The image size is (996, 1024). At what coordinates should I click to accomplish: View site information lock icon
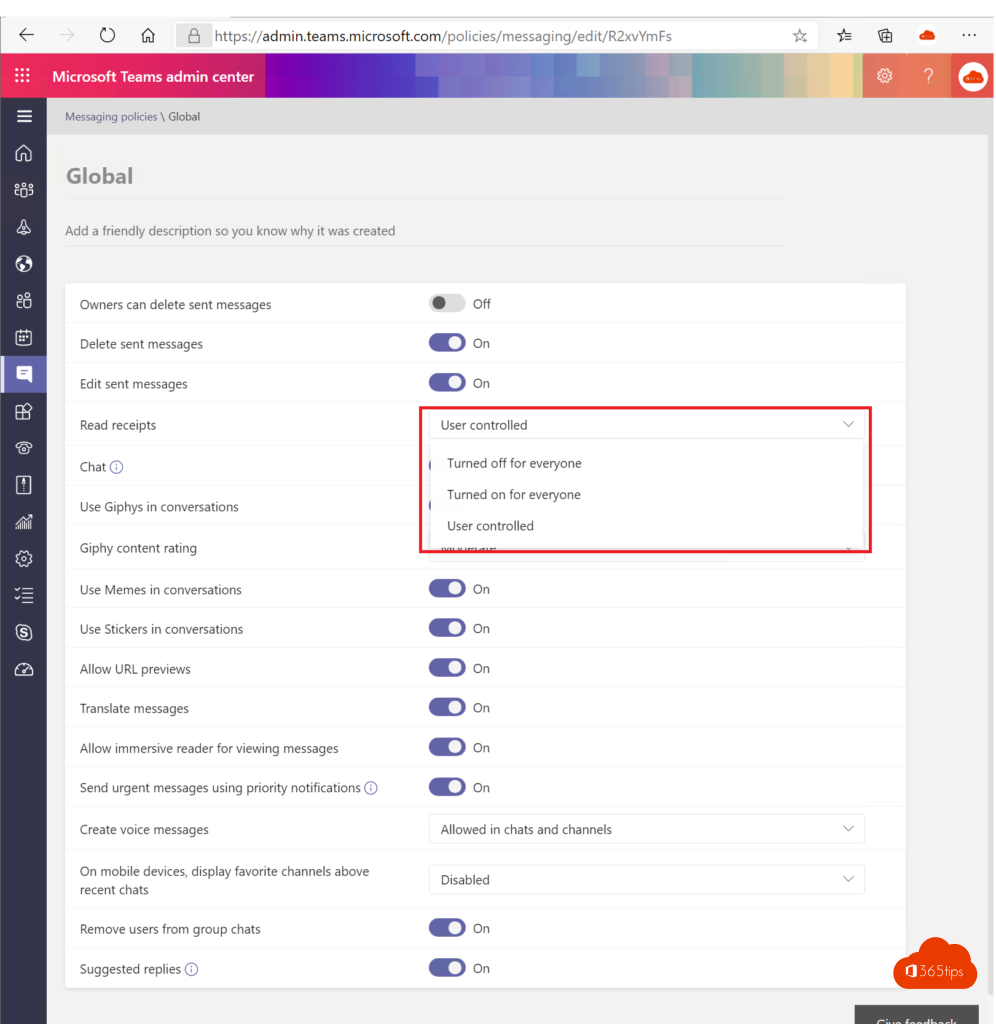(x=194, y=36)
